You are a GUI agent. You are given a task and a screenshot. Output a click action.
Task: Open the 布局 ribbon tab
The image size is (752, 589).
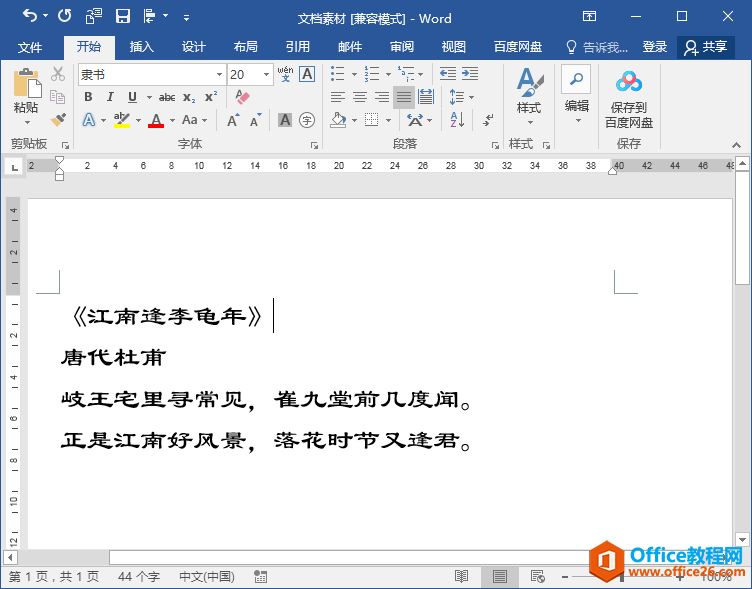tap(245, 47)
